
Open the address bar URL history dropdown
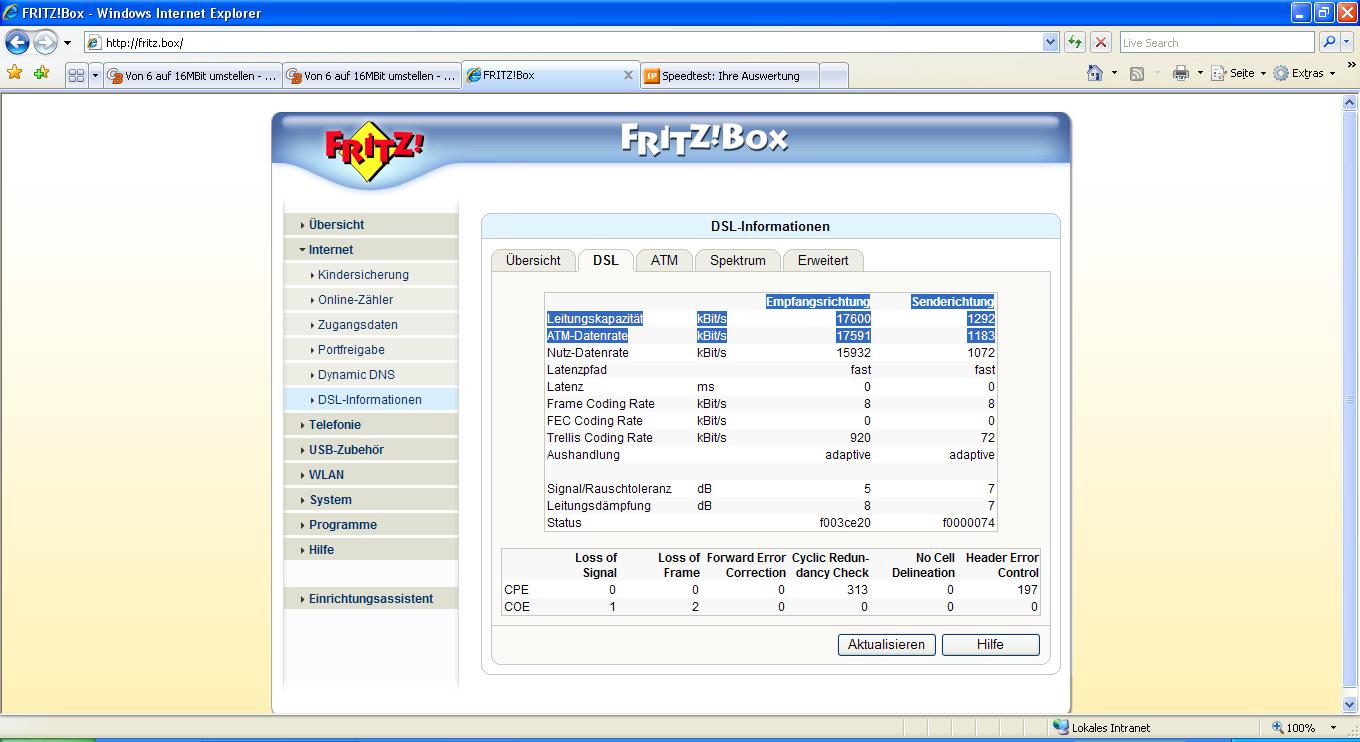point(1050,43)
